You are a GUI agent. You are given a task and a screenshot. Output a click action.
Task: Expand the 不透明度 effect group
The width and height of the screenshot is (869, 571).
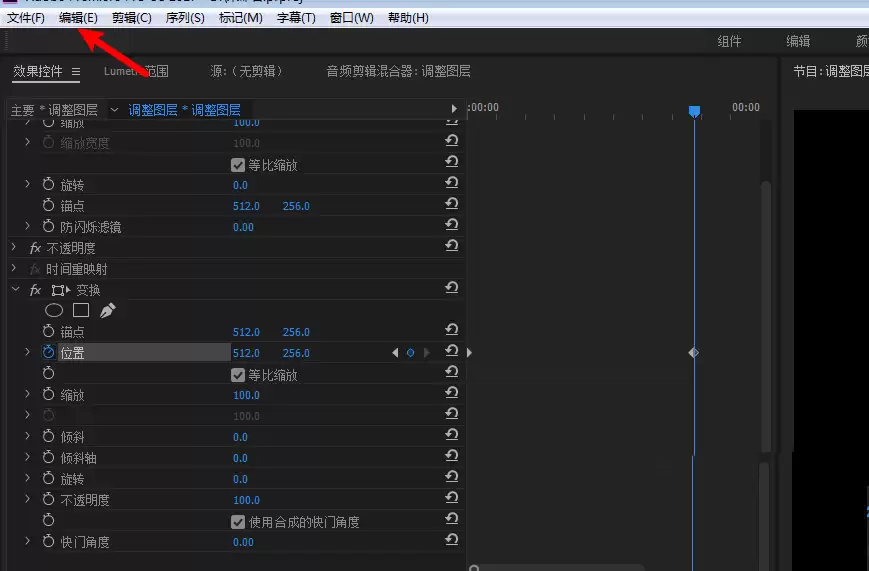14,247
